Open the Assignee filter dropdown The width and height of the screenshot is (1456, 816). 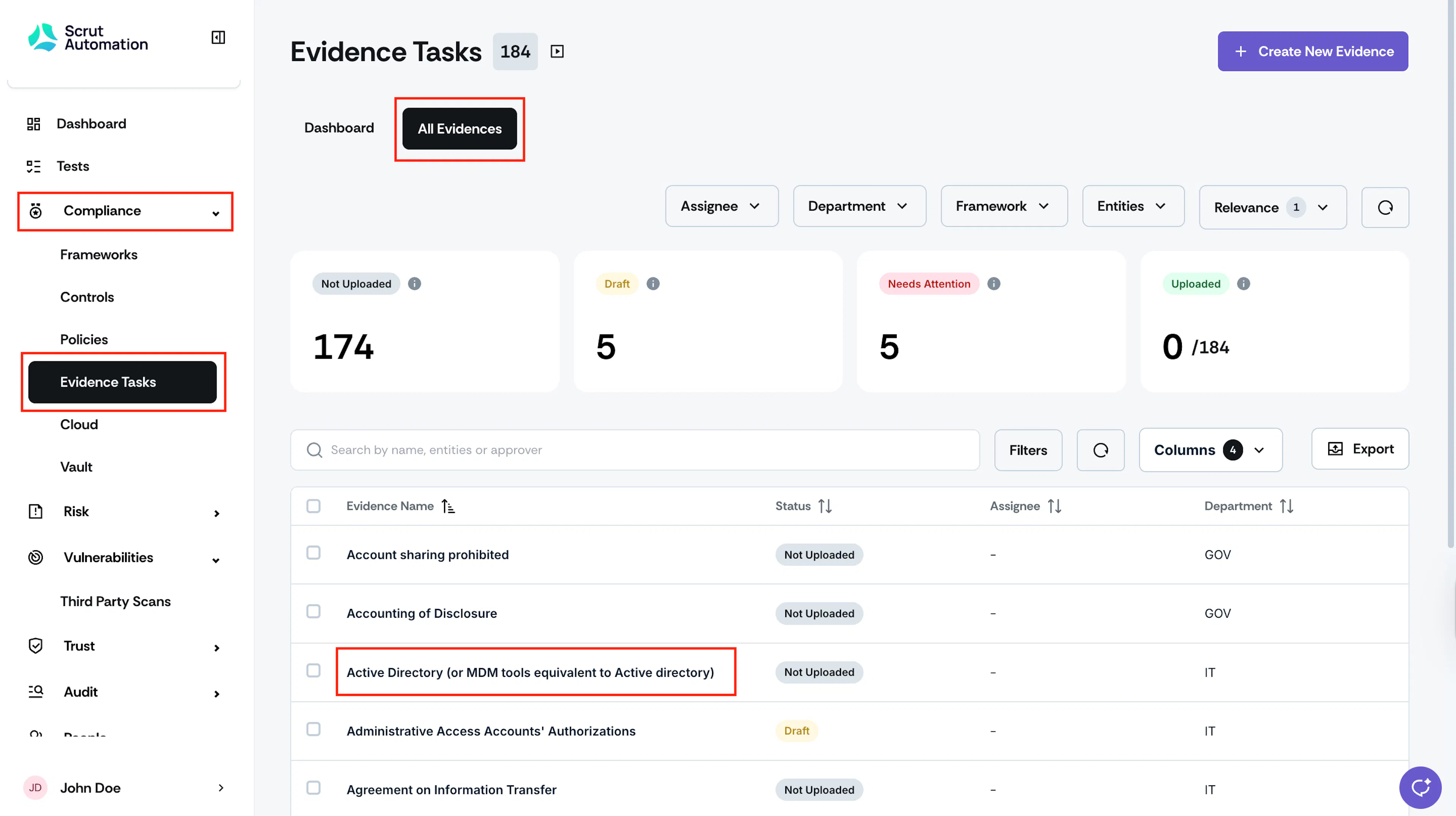(x=722, y=206)
